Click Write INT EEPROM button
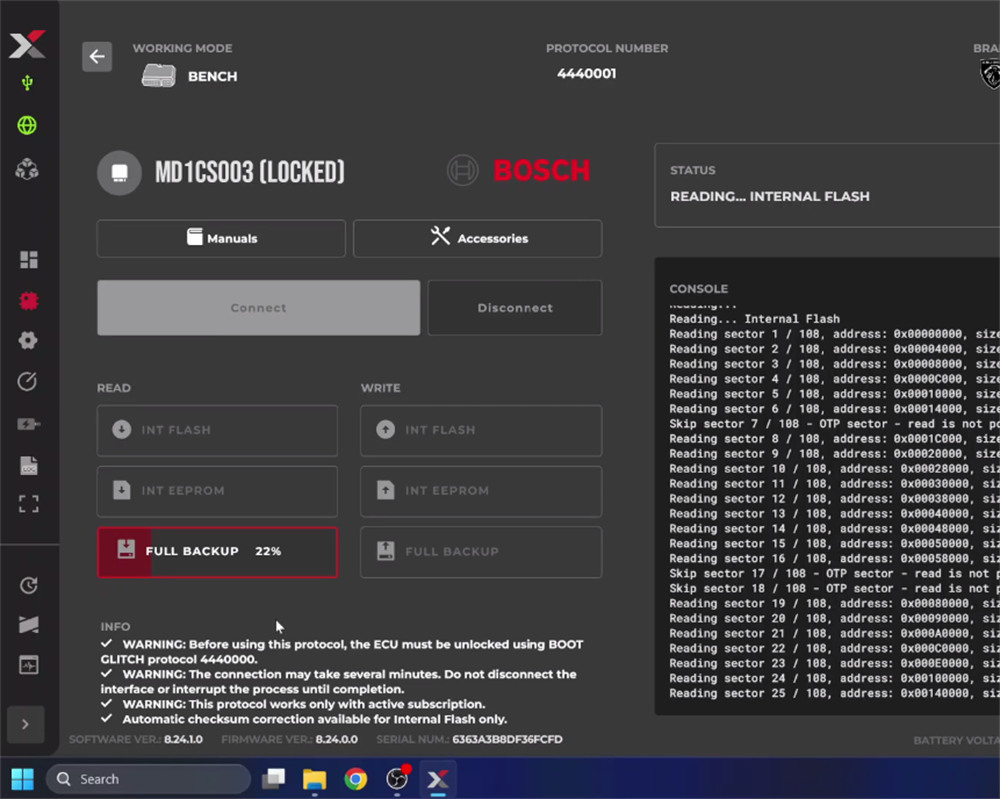This screenshot has height=799, width=1000. [x=481, y=491]
